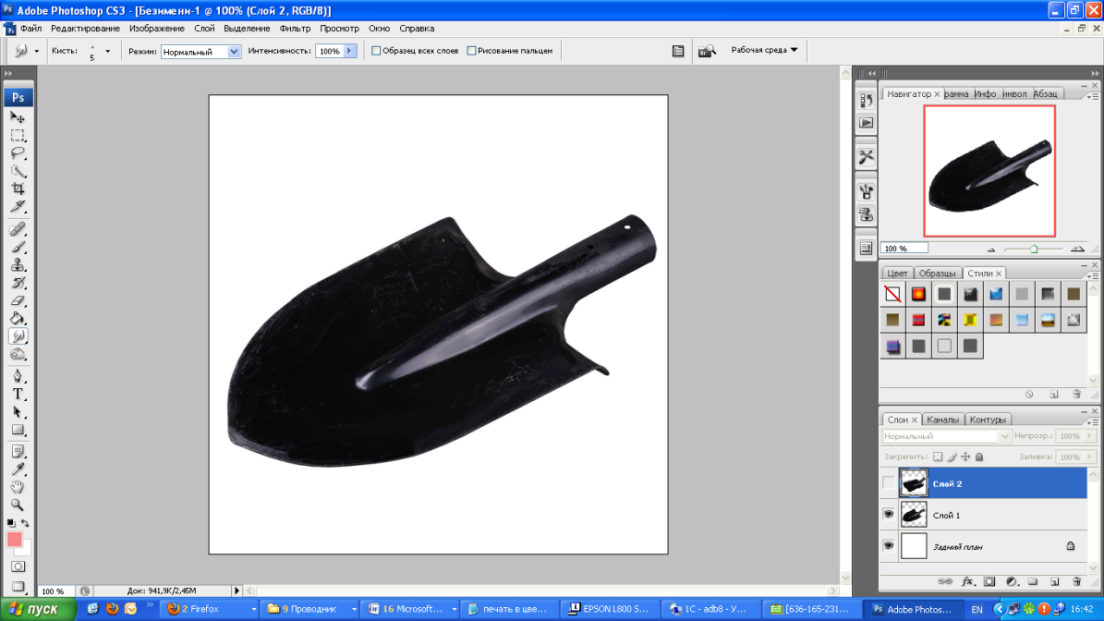This screenshot has height=621, width=1104.
Task: Select the Dodge tool
Action: (x=18, y=354)
